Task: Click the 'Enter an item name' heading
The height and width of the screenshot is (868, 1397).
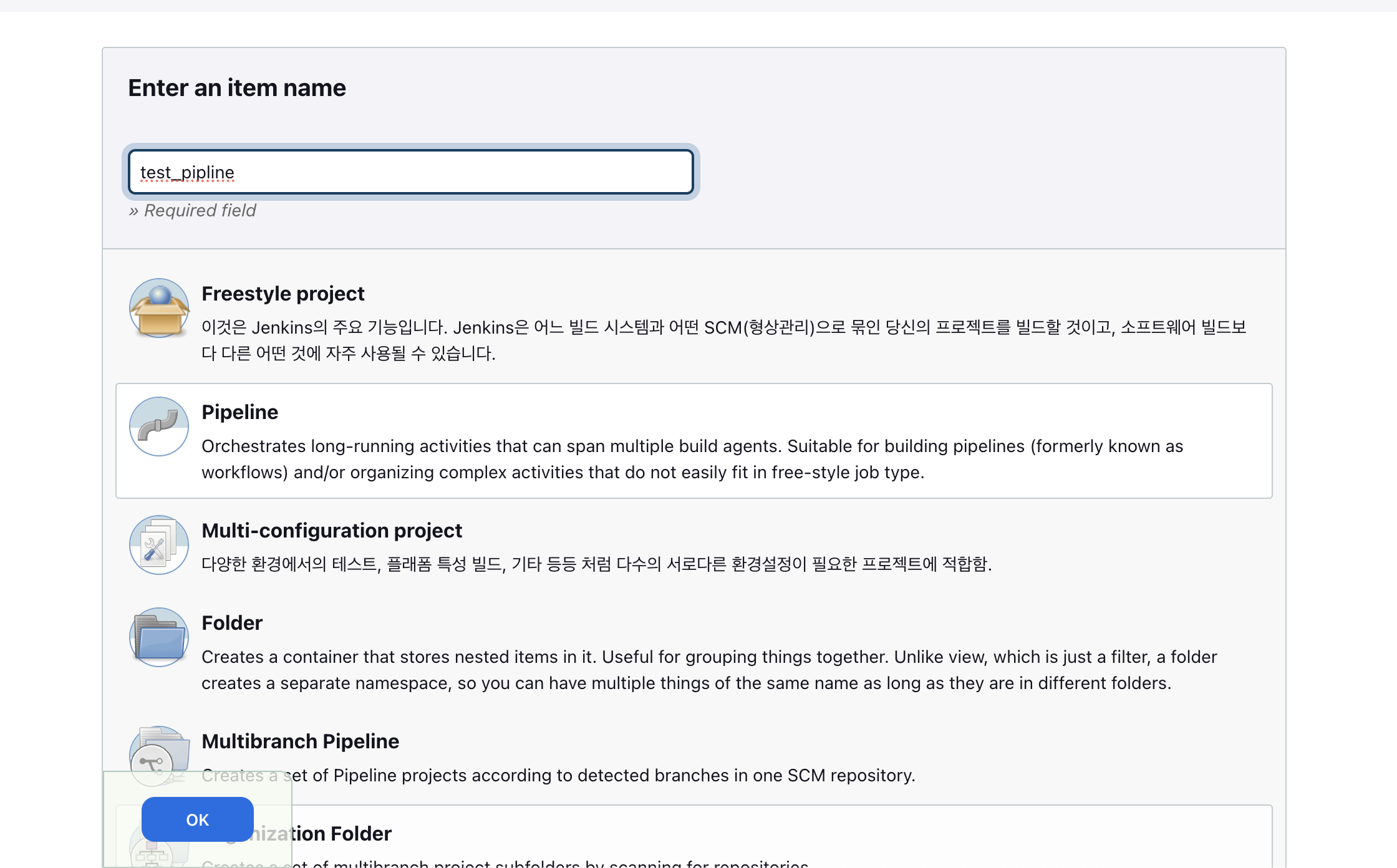Action: click(x=236, y=88)
